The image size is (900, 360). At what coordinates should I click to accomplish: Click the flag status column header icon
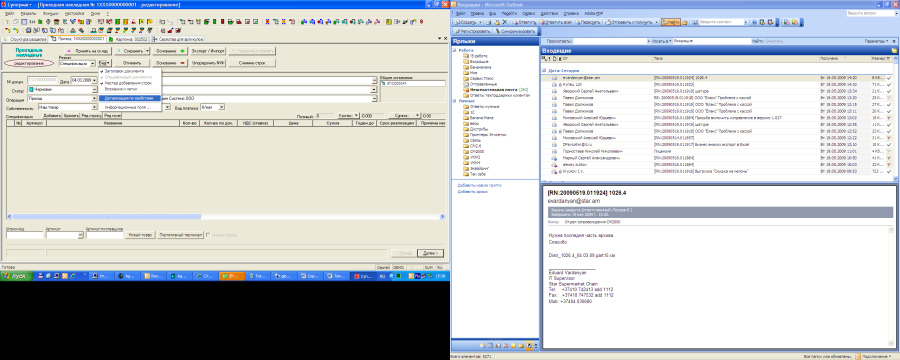(x=889, y=59)
